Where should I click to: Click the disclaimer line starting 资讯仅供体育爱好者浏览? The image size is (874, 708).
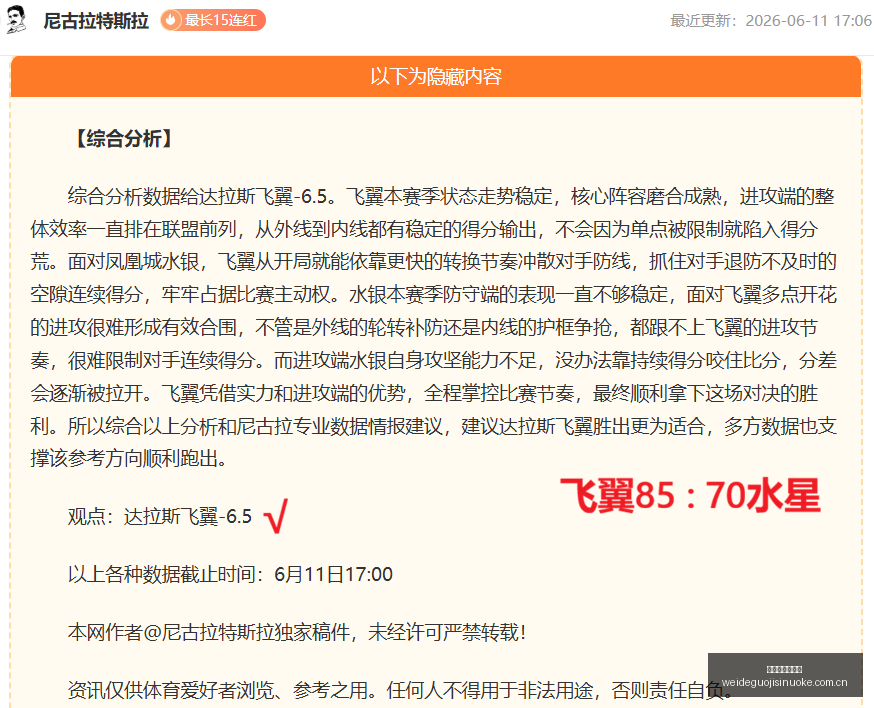[401, 690]
